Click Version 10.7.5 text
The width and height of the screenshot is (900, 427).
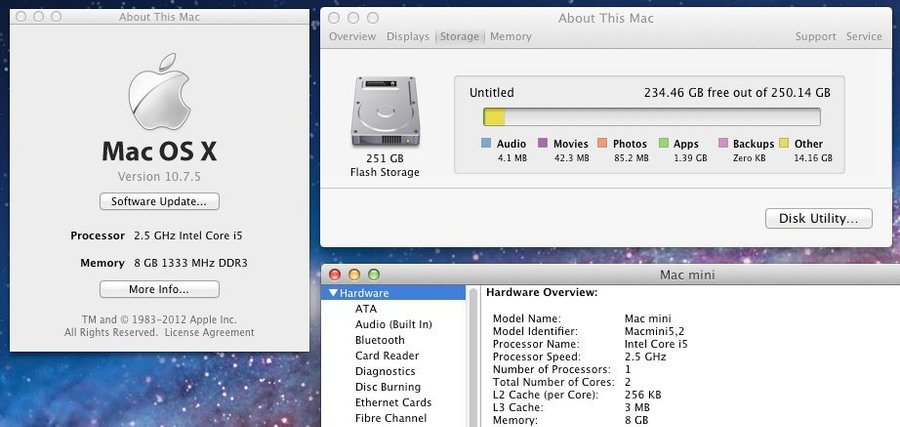(x=159, y=176)
